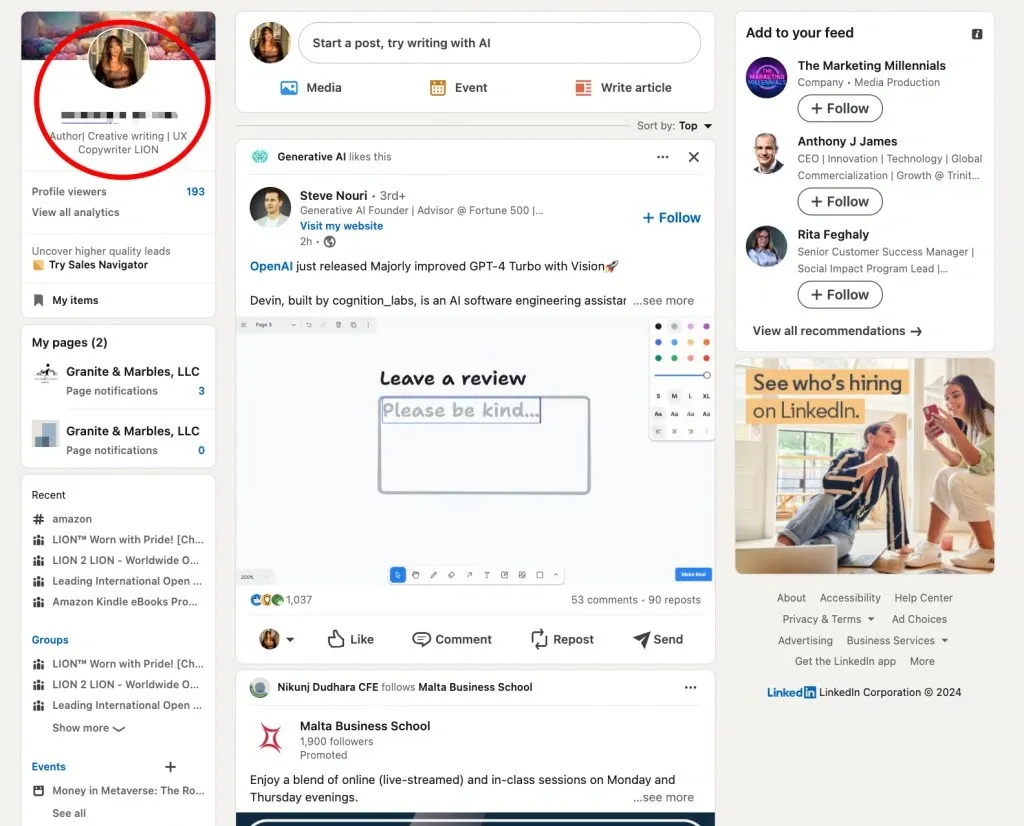Open Visit my website link
Viewport: 1024px width, 826px height.
point(342,226)
